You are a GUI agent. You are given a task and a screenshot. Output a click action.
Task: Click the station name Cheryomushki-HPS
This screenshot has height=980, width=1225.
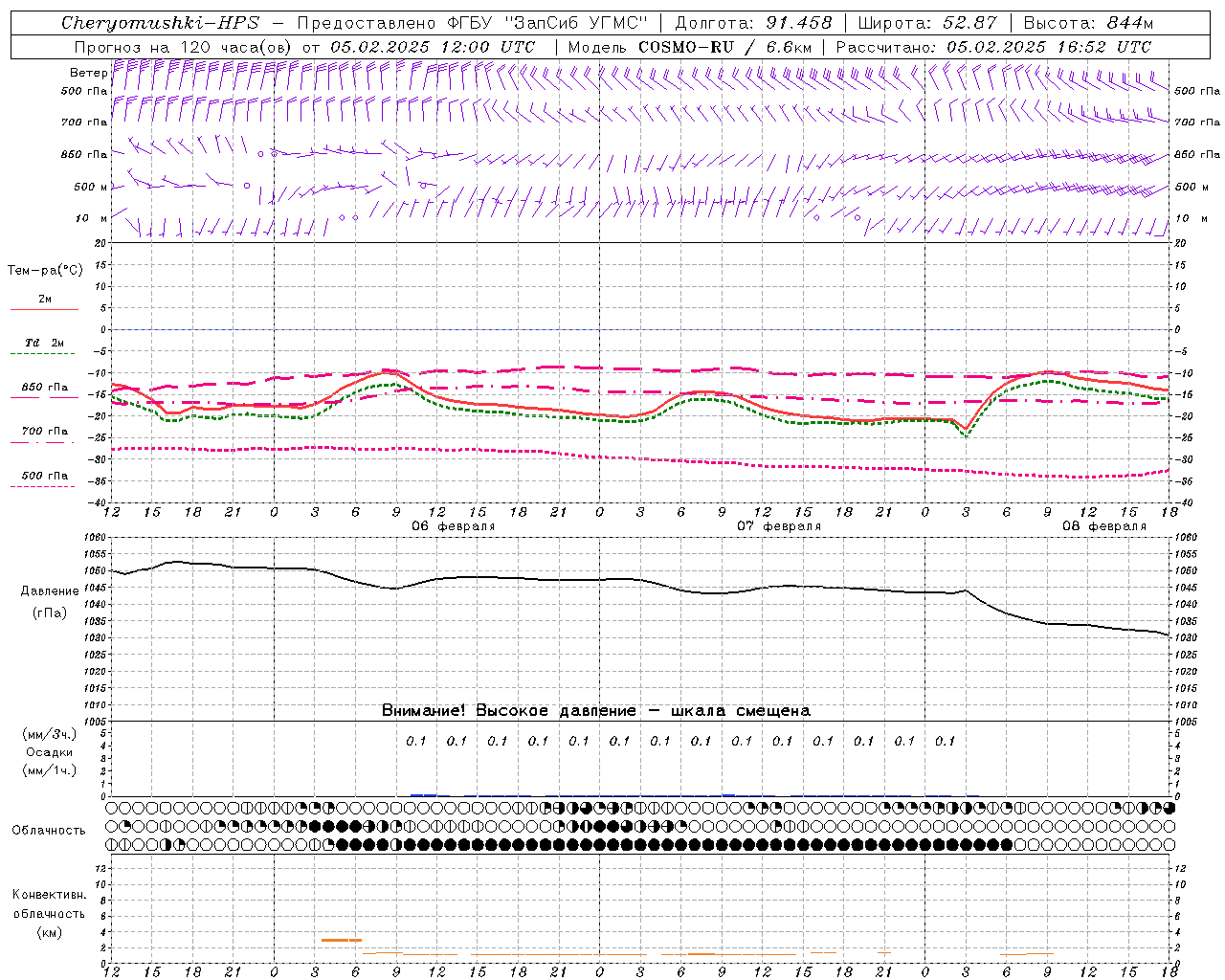tap(160, 23)
